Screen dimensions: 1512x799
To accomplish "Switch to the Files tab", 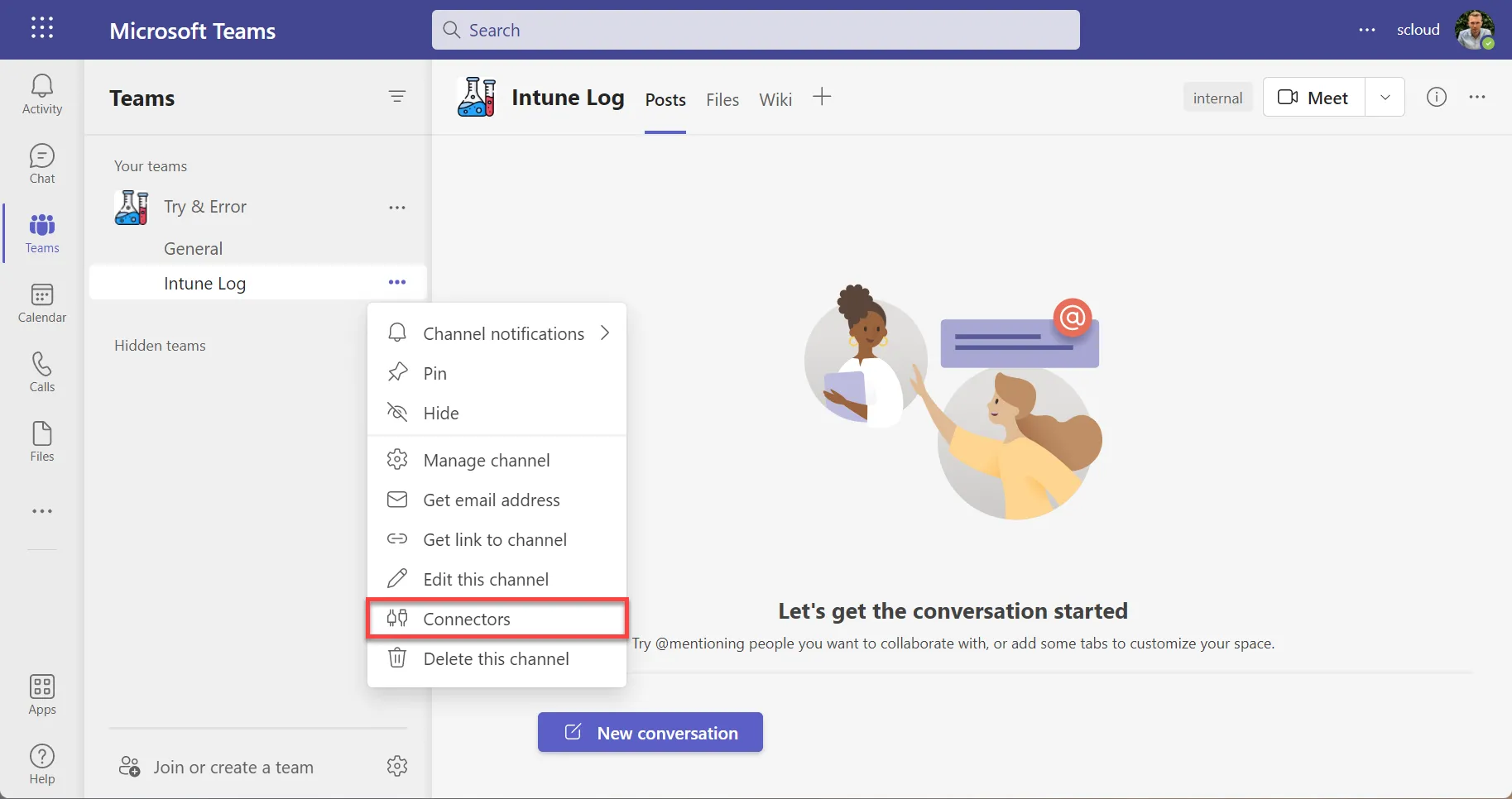I will click(x=722, y=99).
